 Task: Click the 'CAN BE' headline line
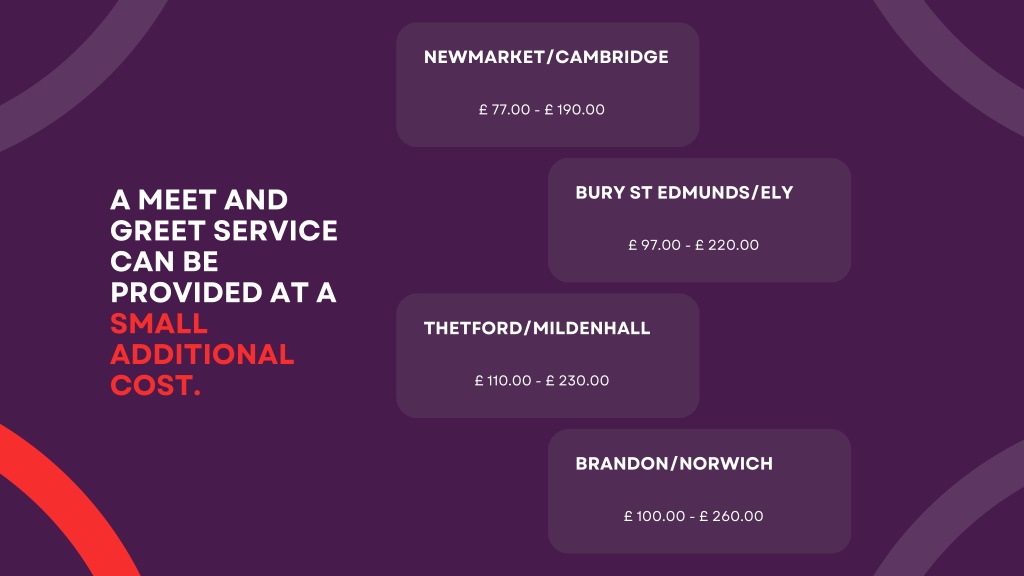pyautogui.click(x=164, y=261)
